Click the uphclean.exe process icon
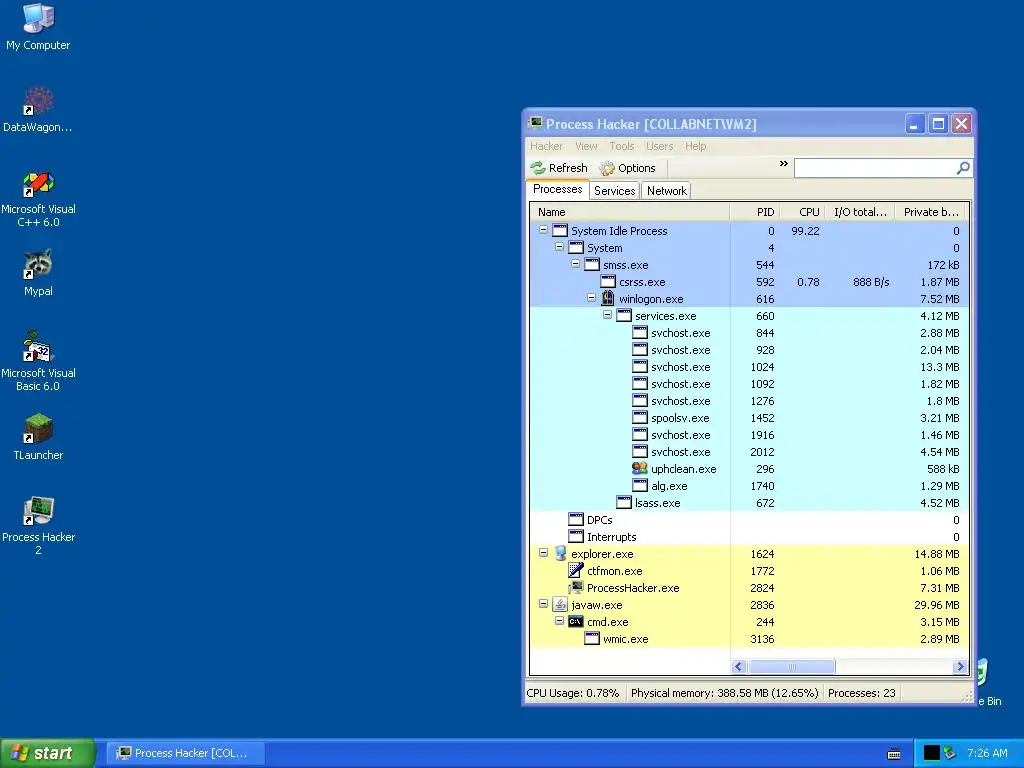1024x768 pixels. 639,468
